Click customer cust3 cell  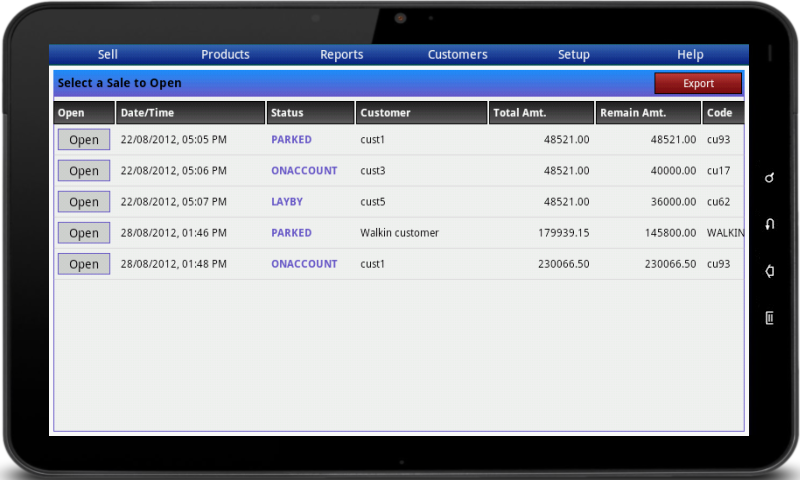[x=373, y=170]
